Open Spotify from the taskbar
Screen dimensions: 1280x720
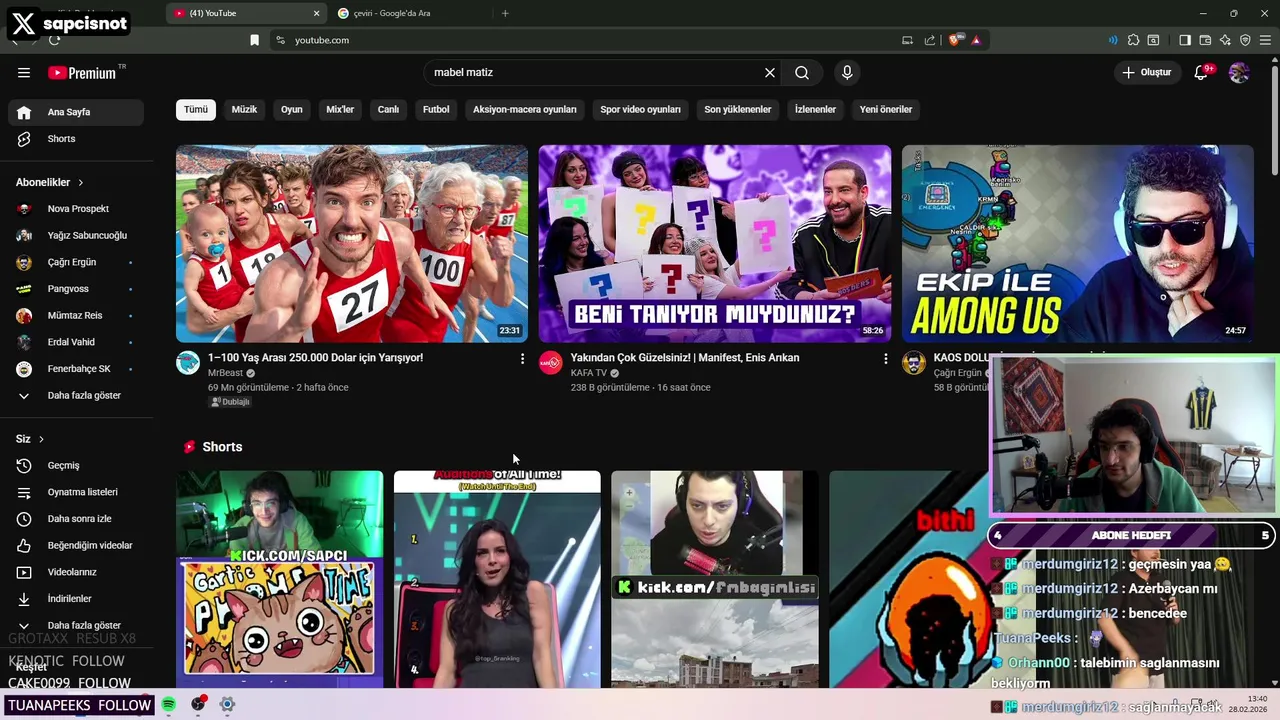click(x=169, y=704)
